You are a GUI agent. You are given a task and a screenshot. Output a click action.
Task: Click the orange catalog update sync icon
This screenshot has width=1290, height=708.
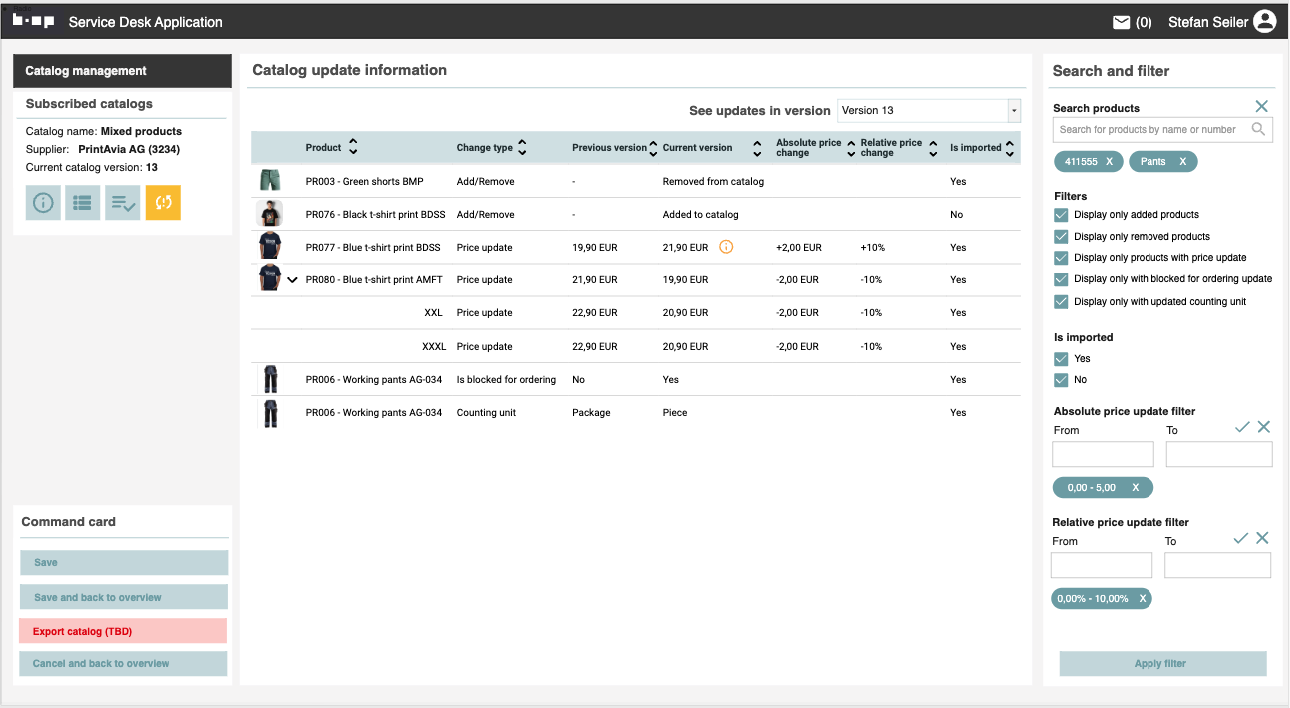(163, 203)
